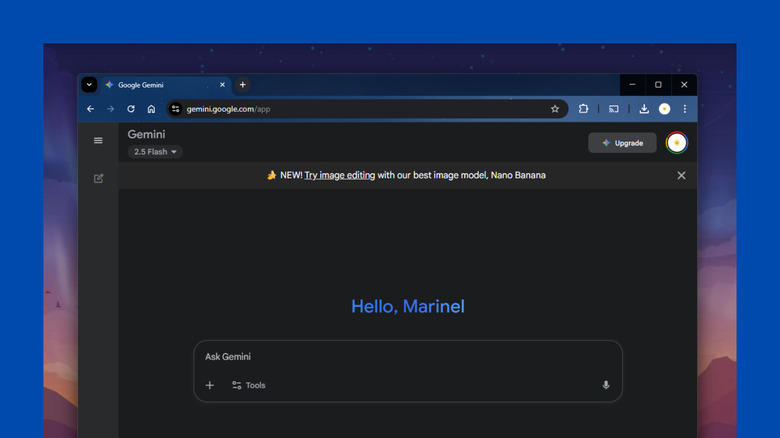Open Chrome three-dot menu
The height and width of the screenshot is (438, 780).
click(x=685, y=109)
